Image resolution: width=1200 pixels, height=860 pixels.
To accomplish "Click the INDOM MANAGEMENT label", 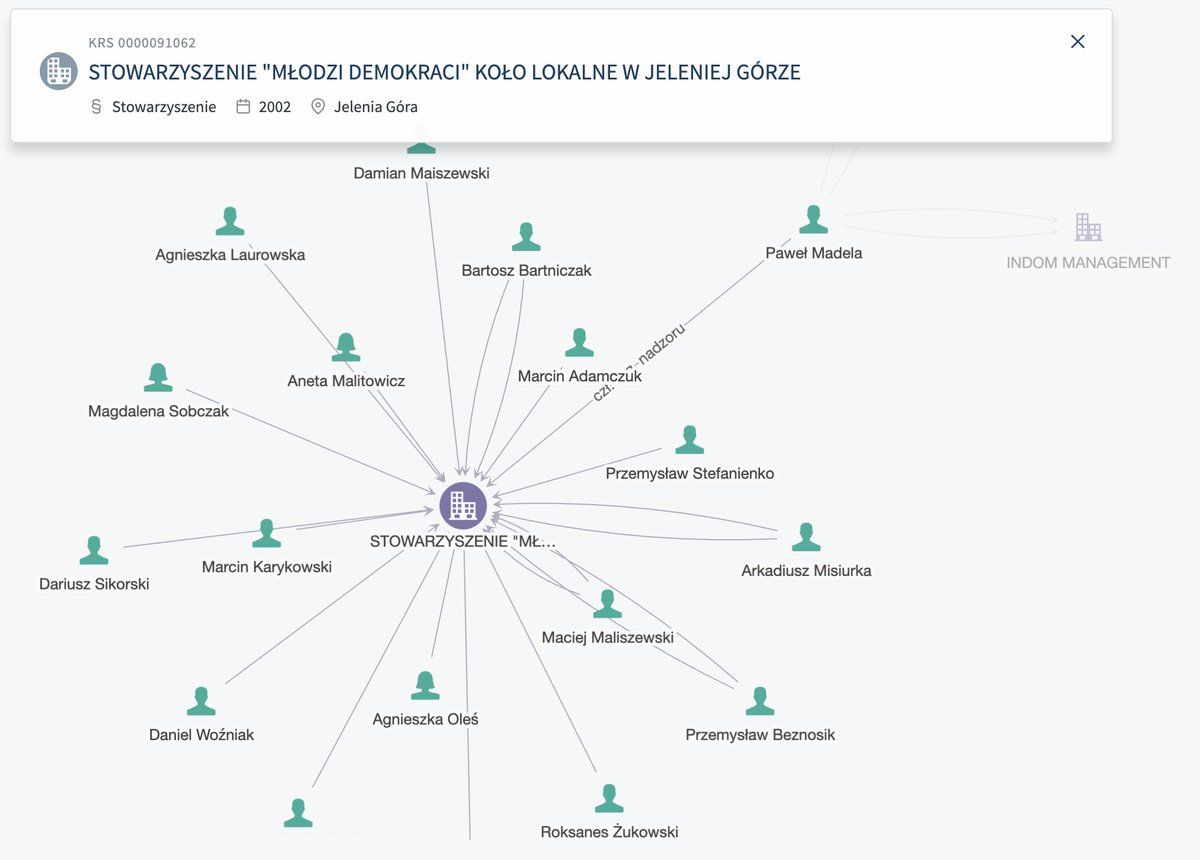I will pos(1088,263).
